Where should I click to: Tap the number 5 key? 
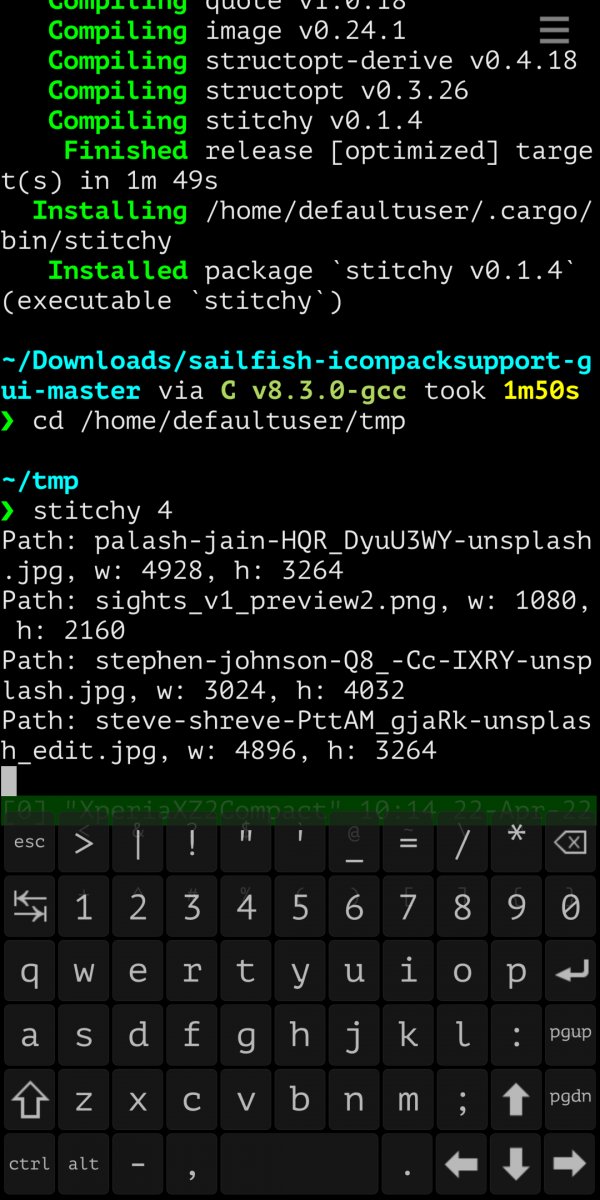[x=300, y=907]
